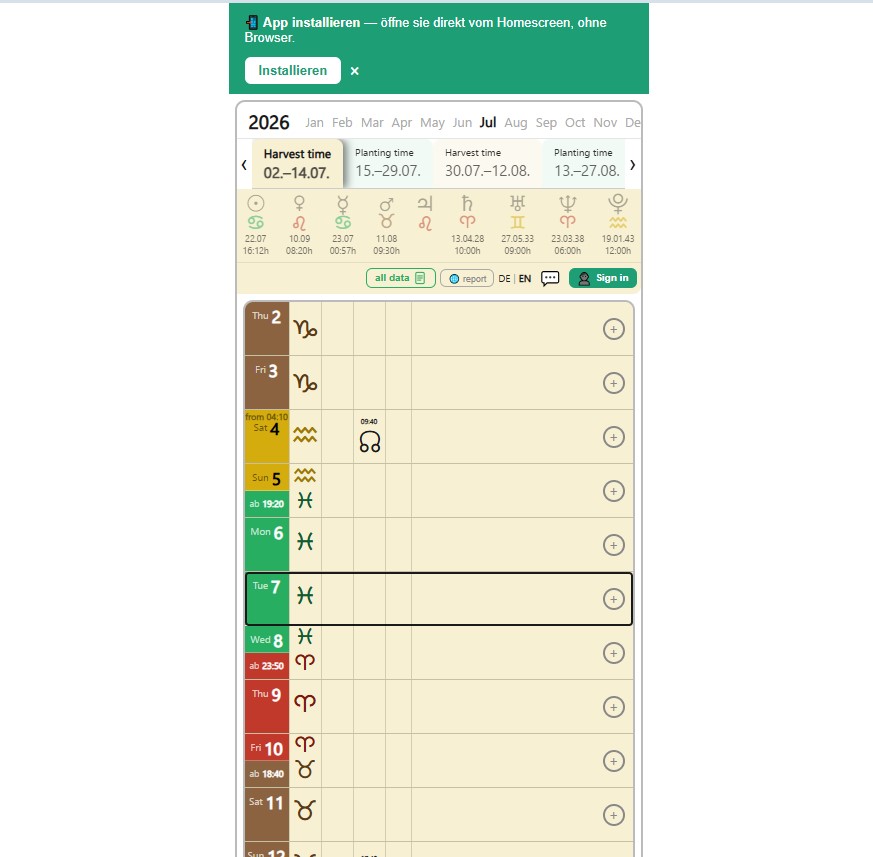This screenshot has width=873, height=857.
Task: Open the chat speech-bubble icon
Action: point(550,278)
